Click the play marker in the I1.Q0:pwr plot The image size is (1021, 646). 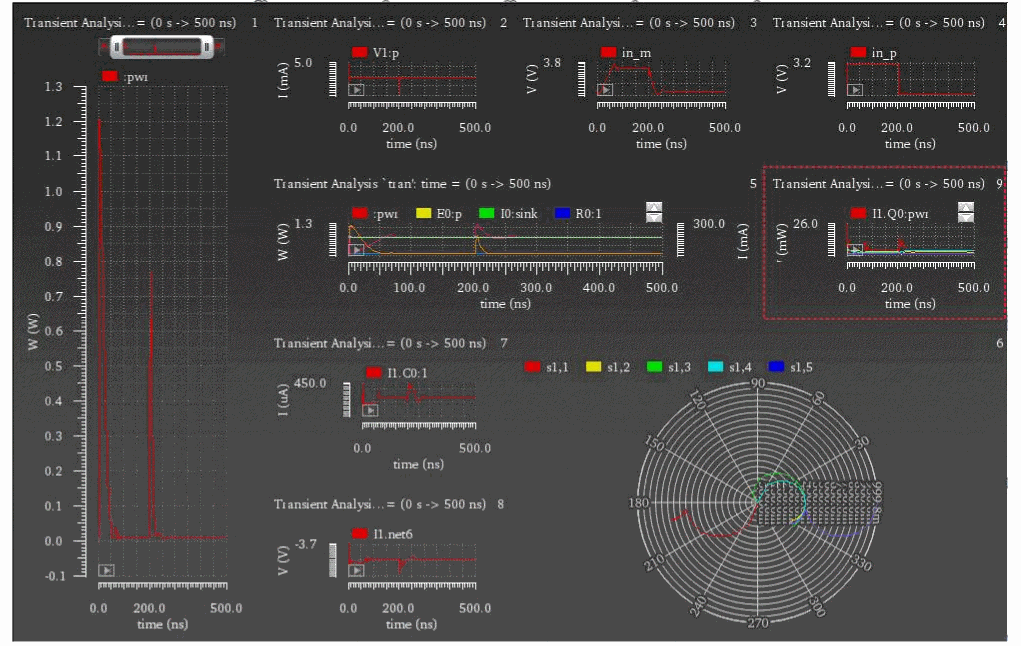(855, 250)
